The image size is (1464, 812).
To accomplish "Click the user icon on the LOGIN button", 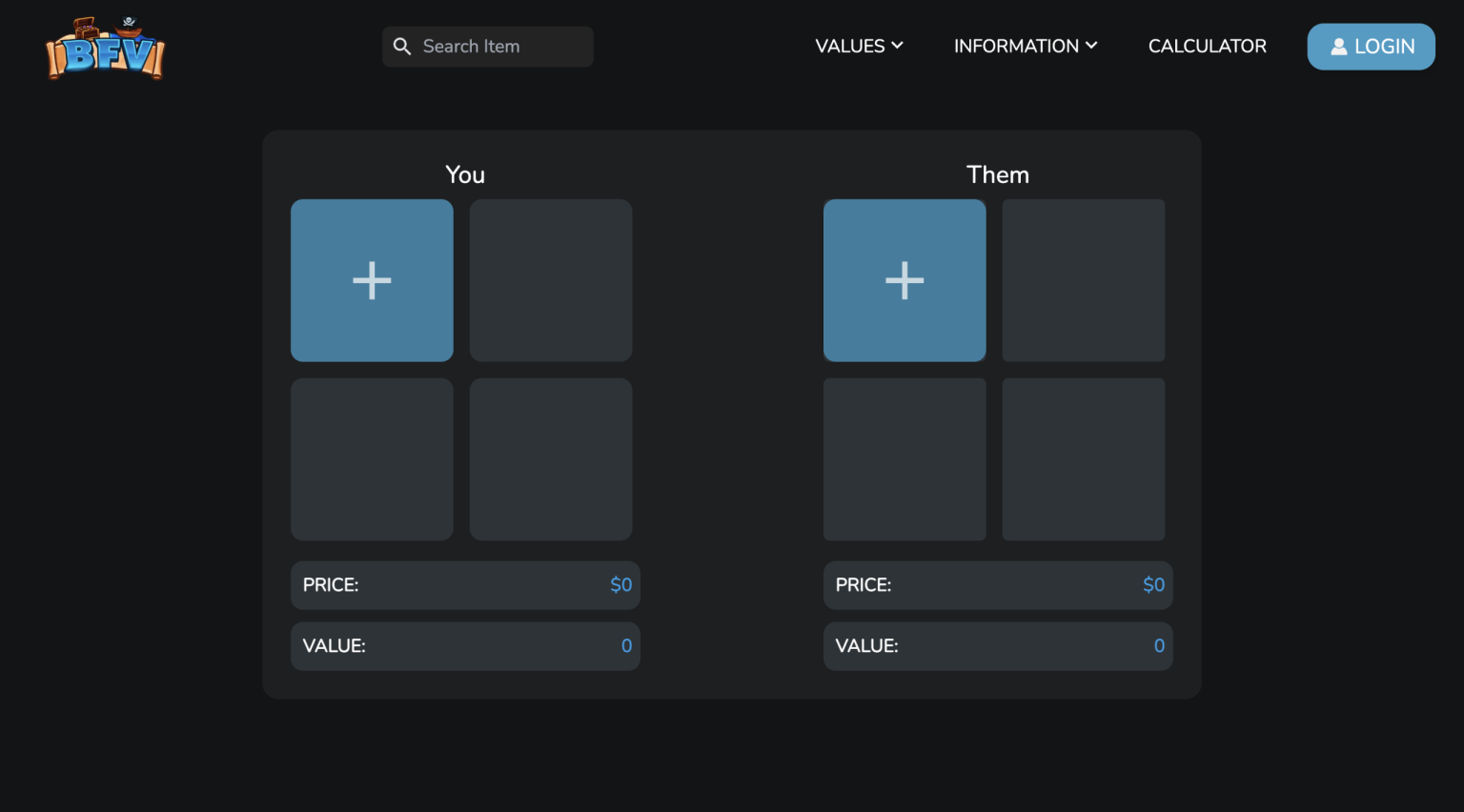I will pyautogui.click(x=1339, y=46).
